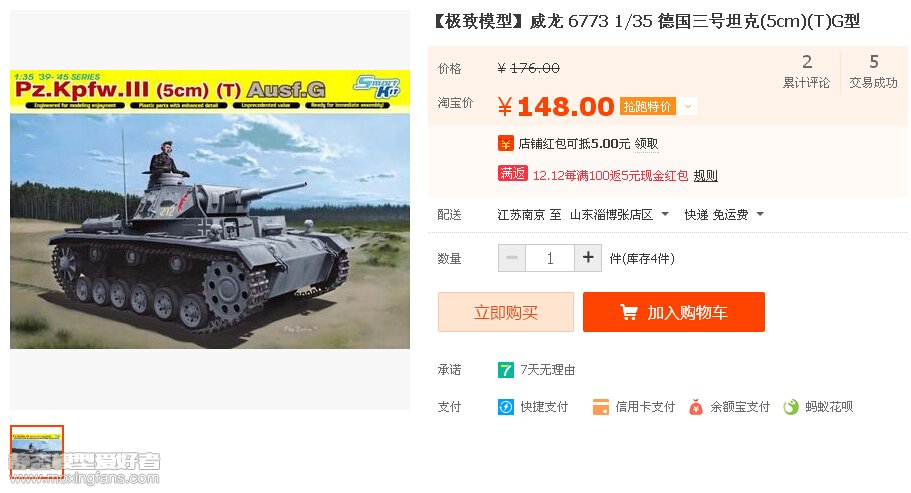Click the 余额宝支付 payment icon
This screenshot has height=493, width=911.
coord(695,407)
